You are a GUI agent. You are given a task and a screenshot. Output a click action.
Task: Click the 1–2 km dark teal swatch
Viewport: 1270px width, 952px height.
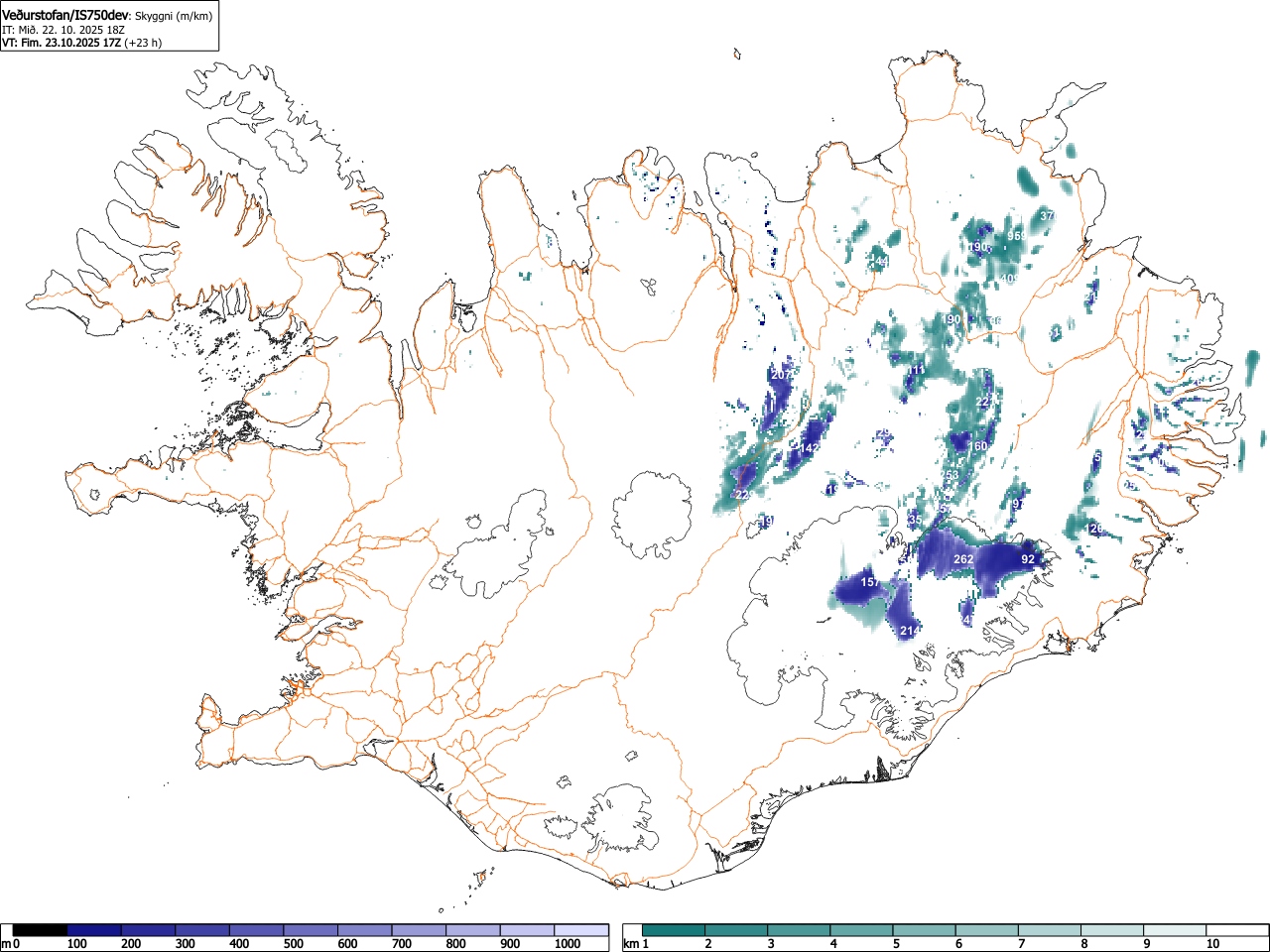[x=674, y=930]
